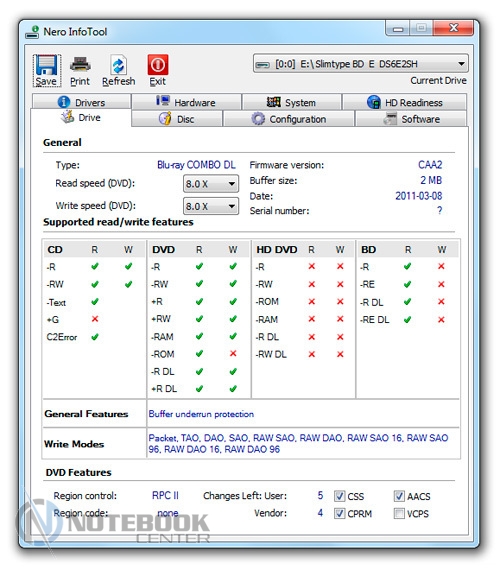Click the Save button label

[x=46, y=81]
